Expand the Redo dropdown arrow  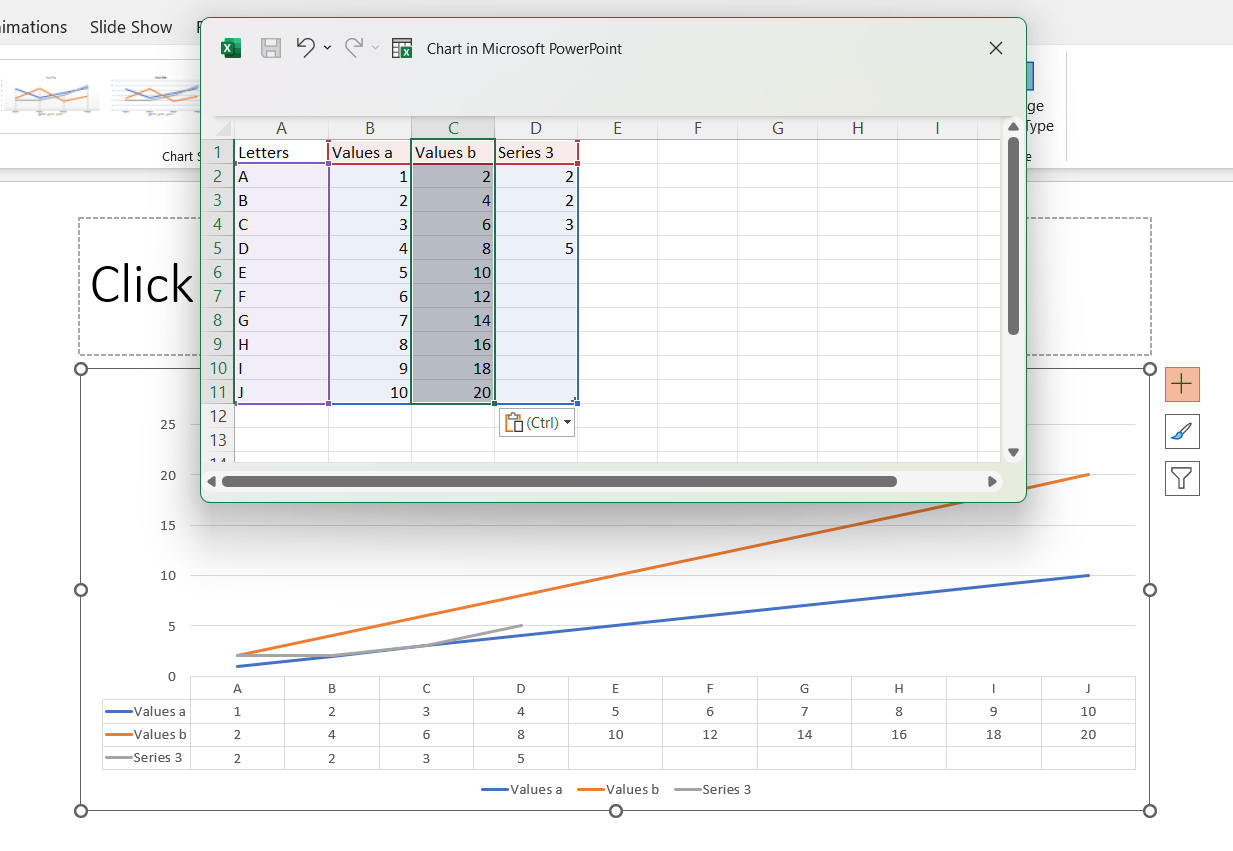[x=375, y=48]
